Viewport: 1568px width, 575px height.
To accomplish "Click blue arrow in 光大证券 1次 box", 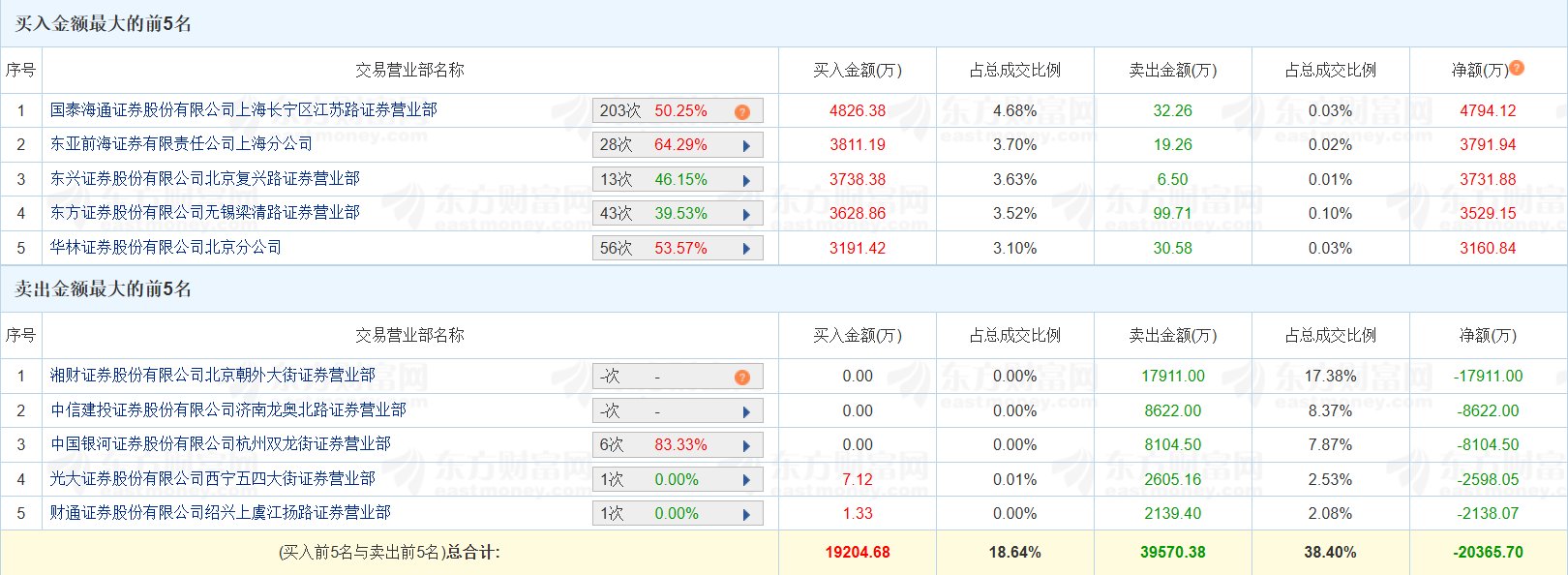I will (746, 480).
